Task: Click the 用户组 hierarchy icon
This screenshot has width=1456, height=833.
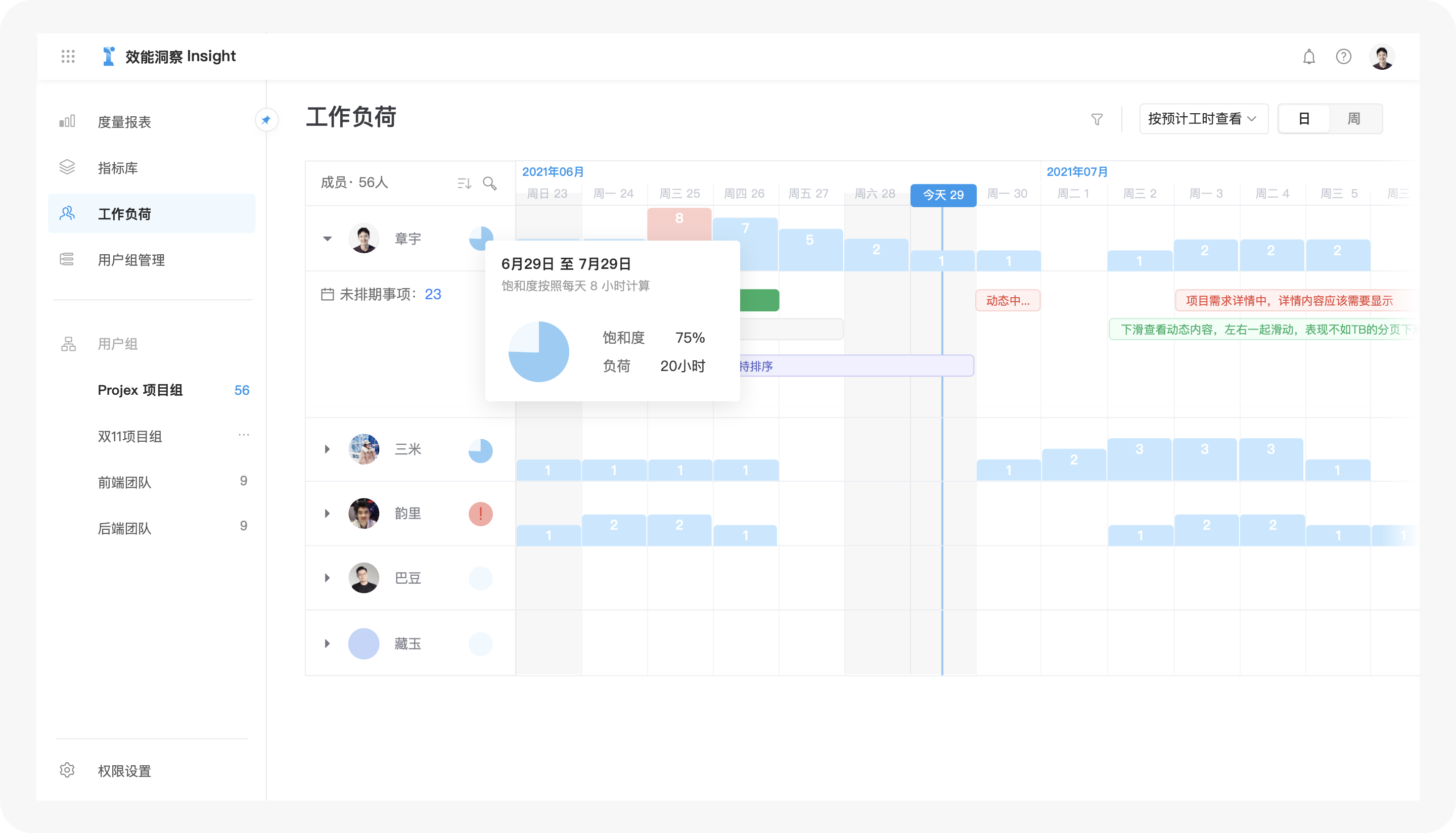Action: (x=69, y=344)
